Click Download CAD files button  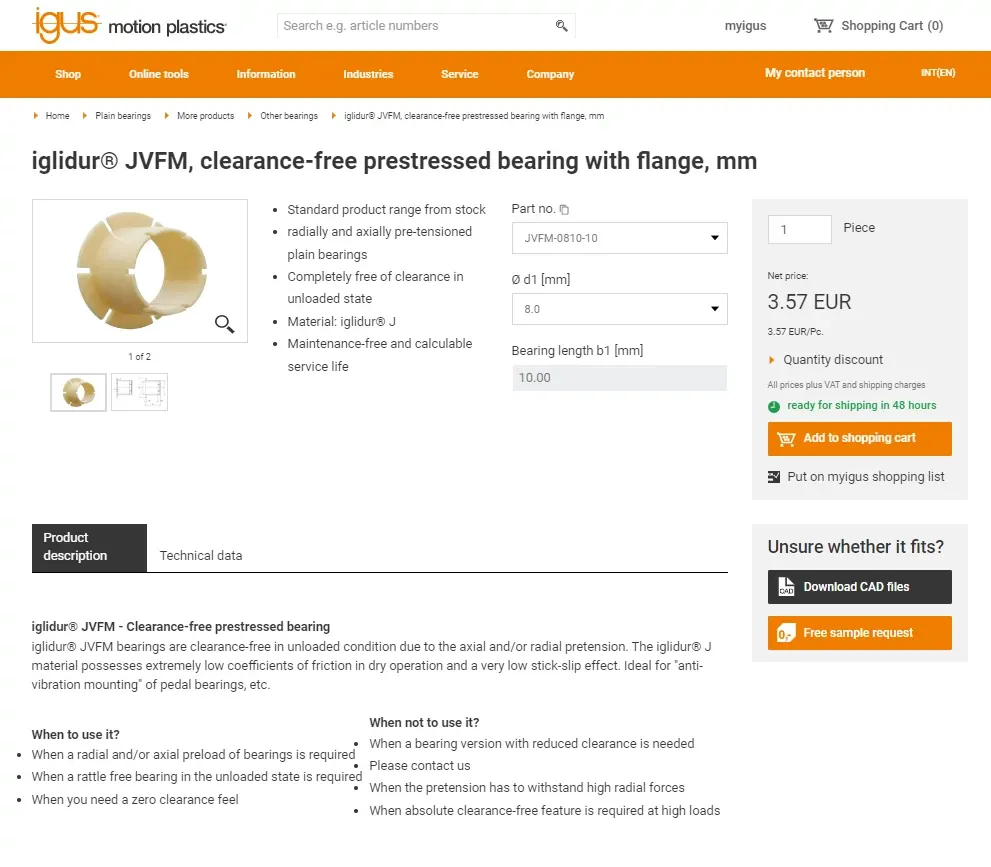tap(859, 587)
